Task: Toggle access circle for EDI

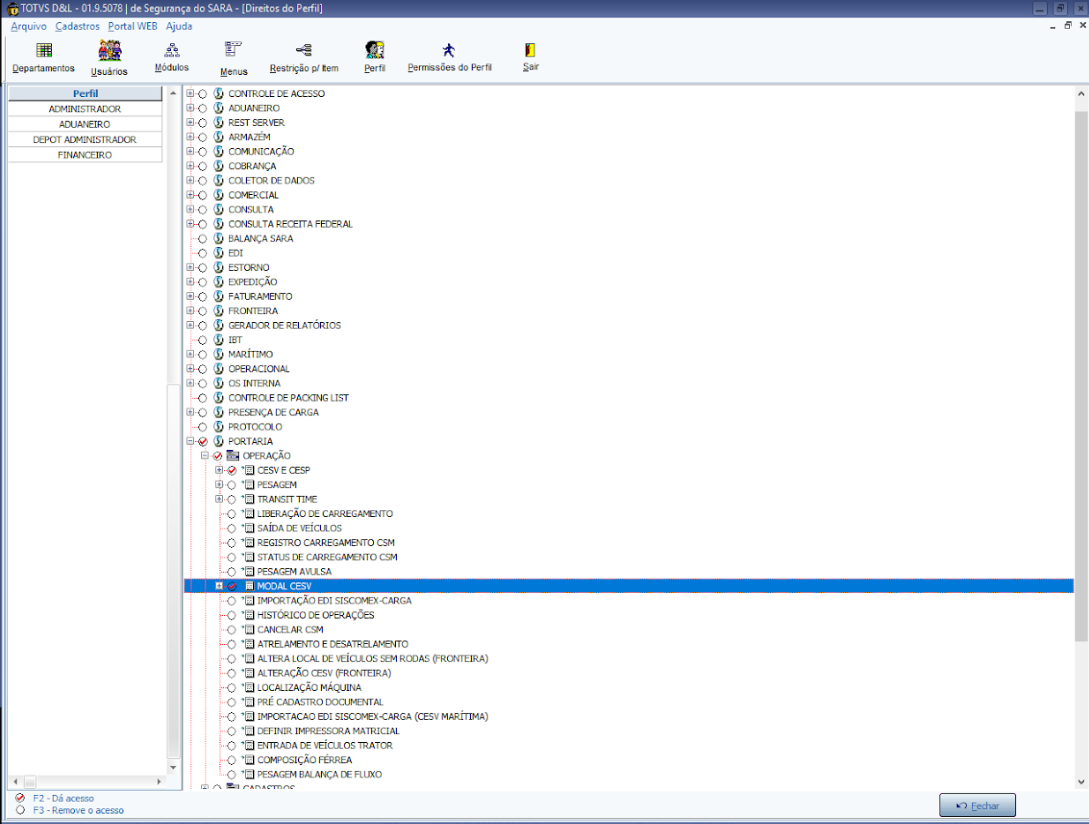Action: [202, 253]
